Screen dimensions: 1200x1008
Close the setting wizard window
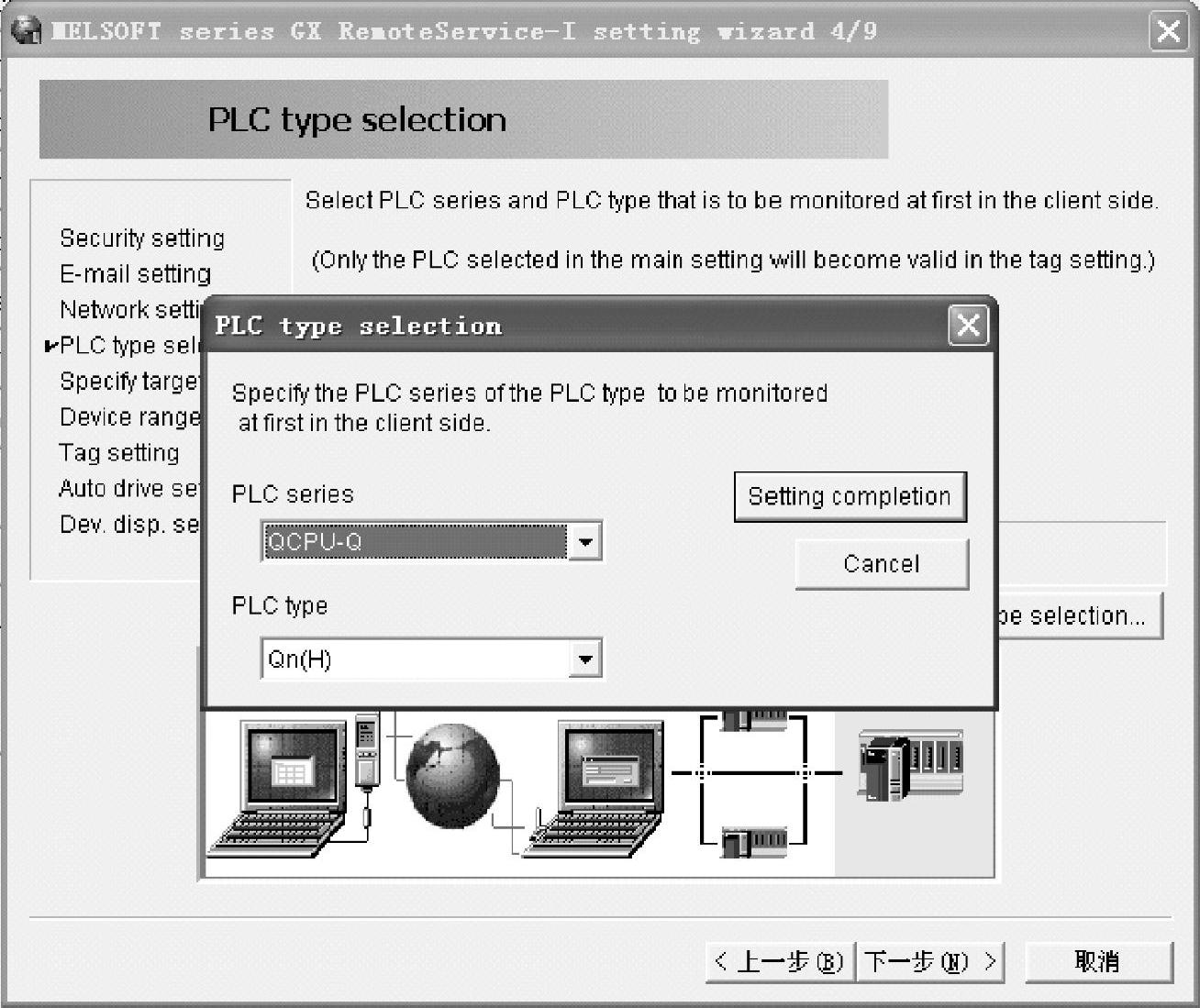tap(1169, 31)
